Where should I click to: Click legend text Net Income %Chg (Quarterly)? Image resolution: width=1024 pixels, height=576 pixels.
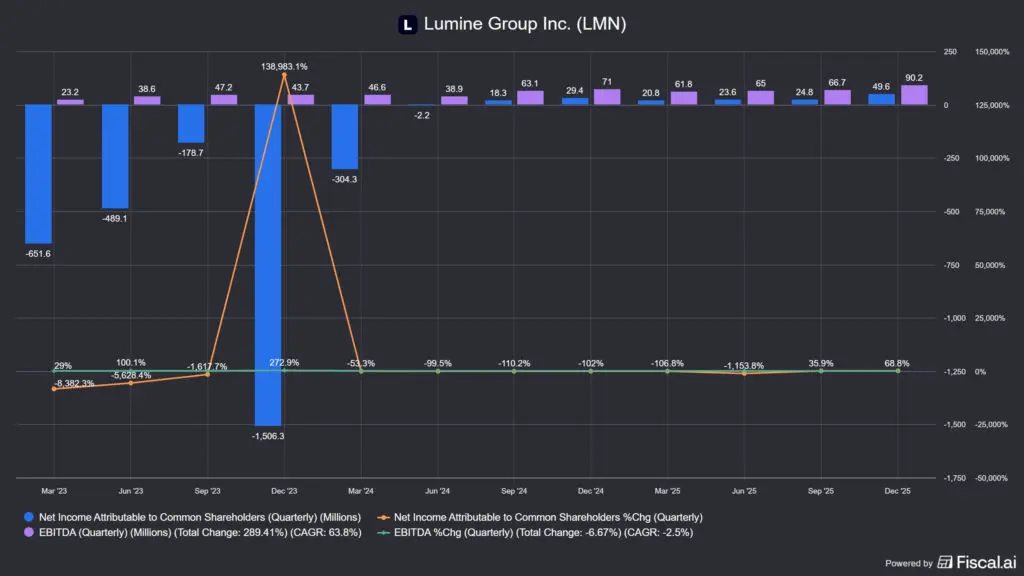tap(548, 517)
